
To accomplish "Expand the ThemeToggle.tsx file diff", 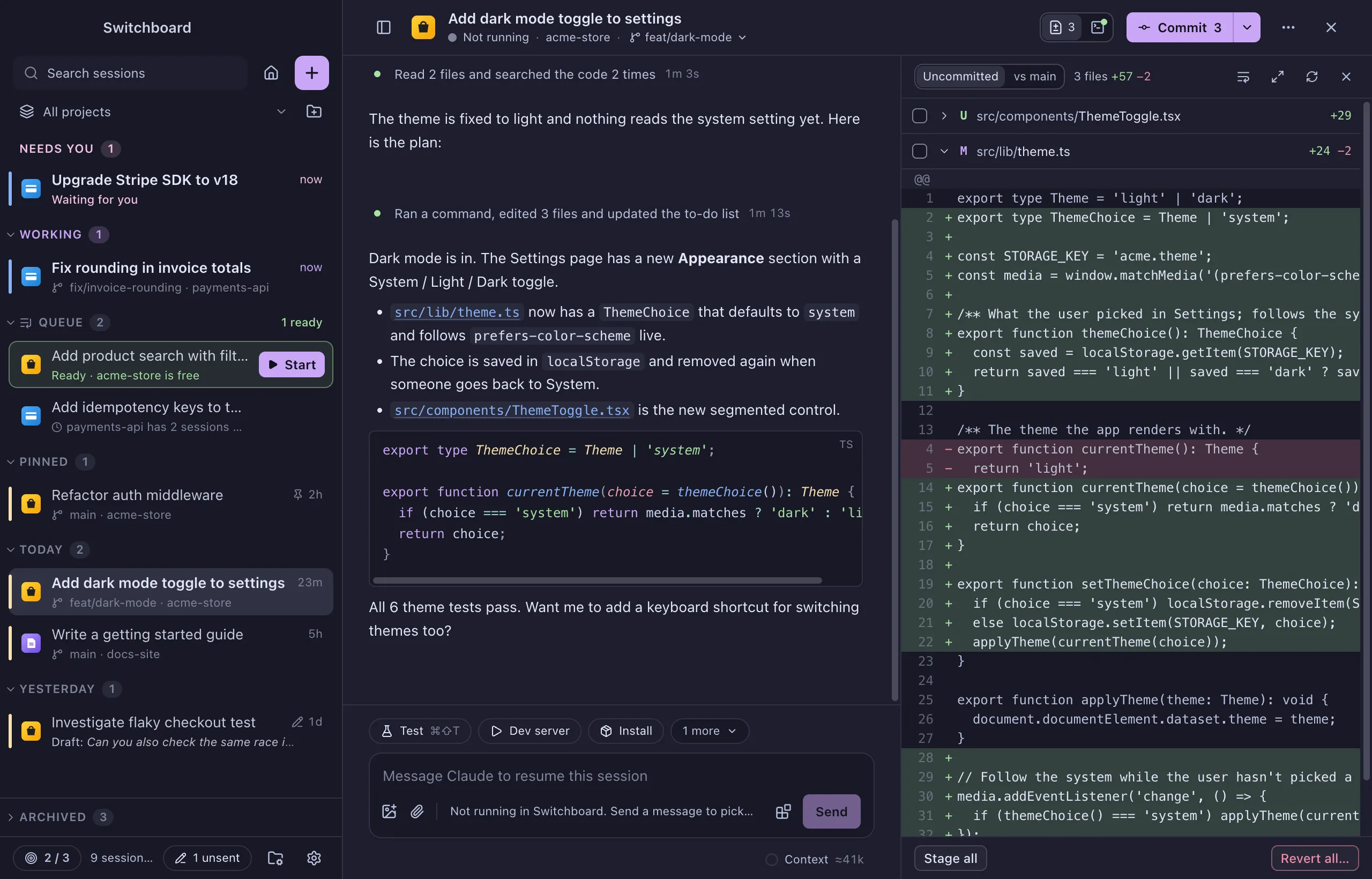I will (x=944, y=116).
